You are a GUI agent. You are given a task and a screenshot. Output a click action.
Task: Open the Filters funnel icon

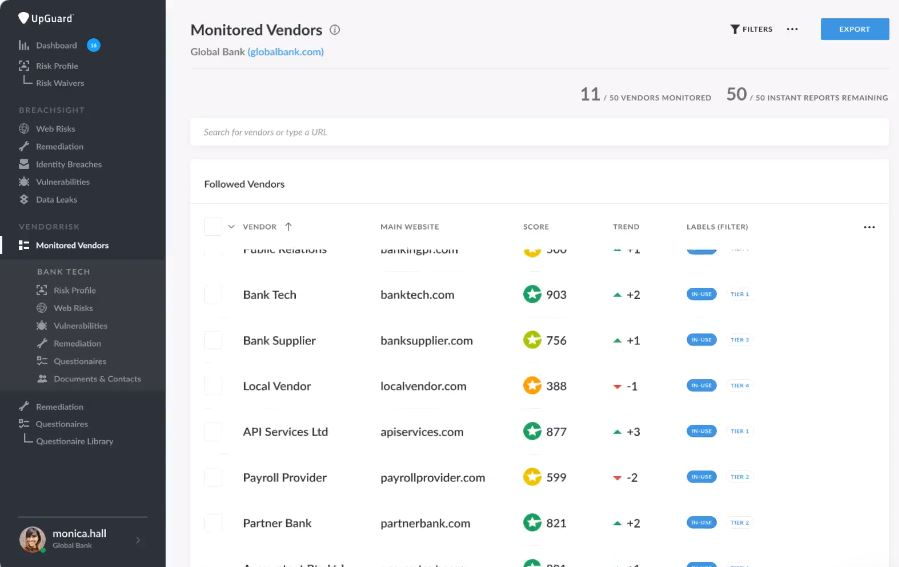click(734, 29)
